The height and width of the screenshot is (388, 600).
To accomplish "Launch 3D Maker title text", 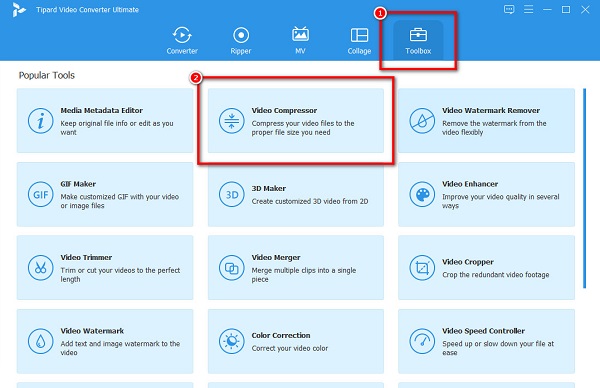I will click(269, 188).
